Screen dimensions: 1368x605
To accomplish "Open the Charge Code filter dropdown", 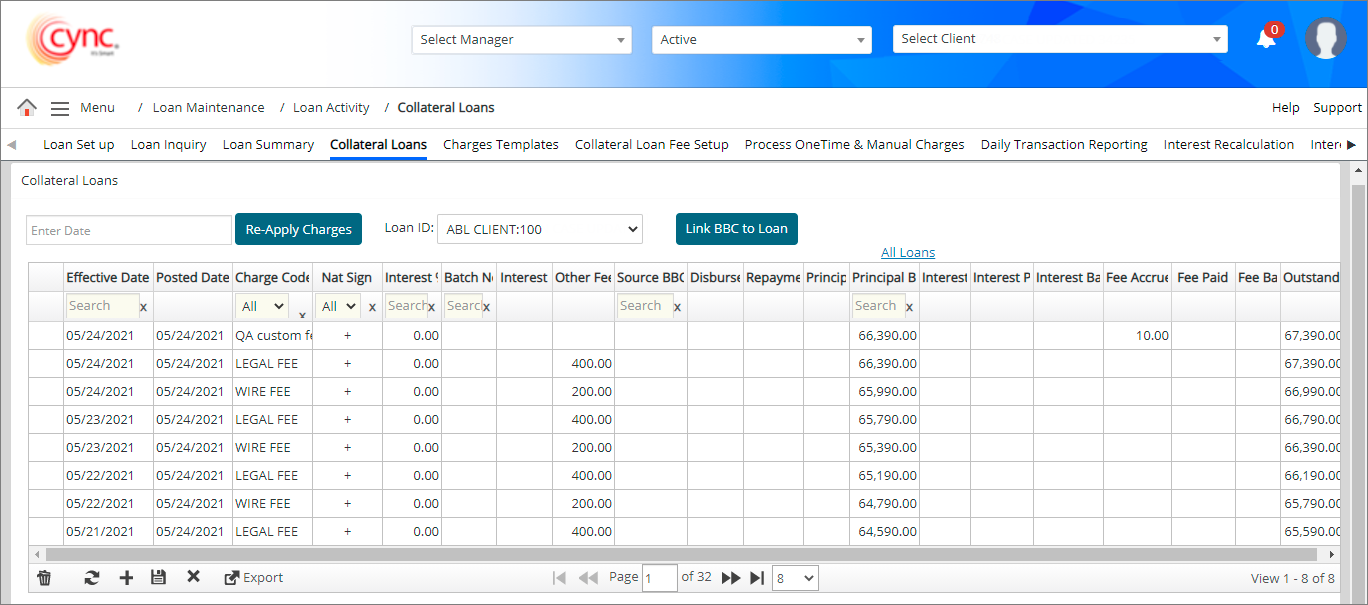I will click(x=263, y=307).
